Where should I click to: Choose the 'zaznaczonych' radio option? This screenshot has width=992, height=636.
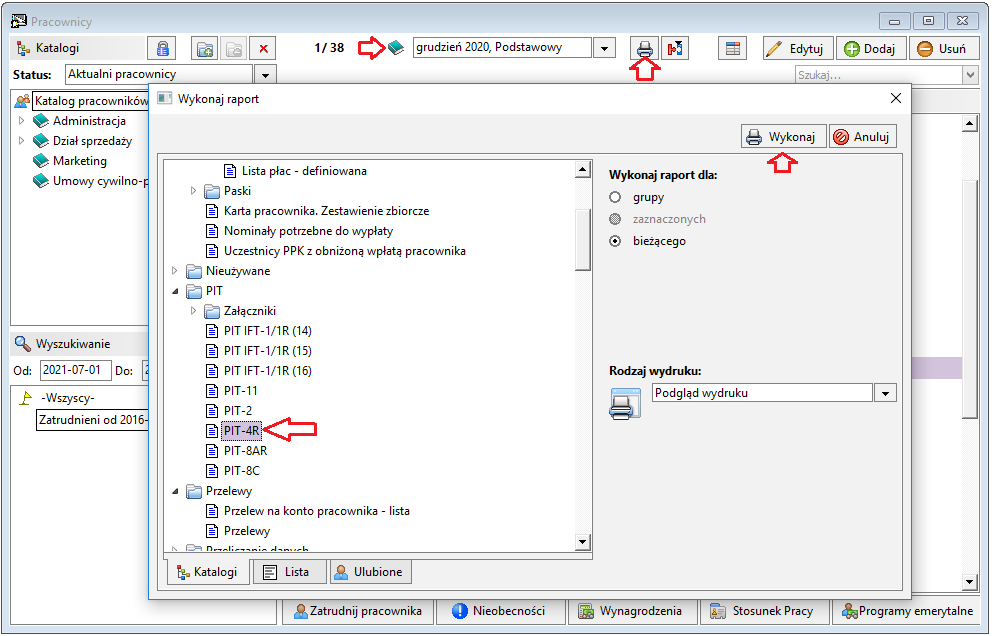[x=616, y=219]
